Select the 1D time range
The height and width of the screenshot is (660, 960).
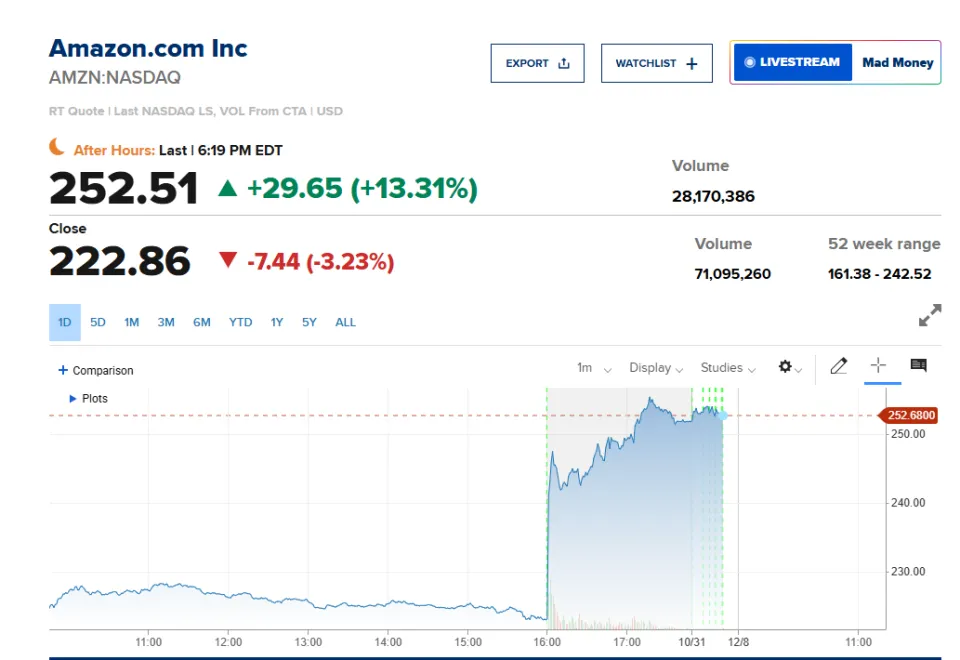tap(64, 322)
